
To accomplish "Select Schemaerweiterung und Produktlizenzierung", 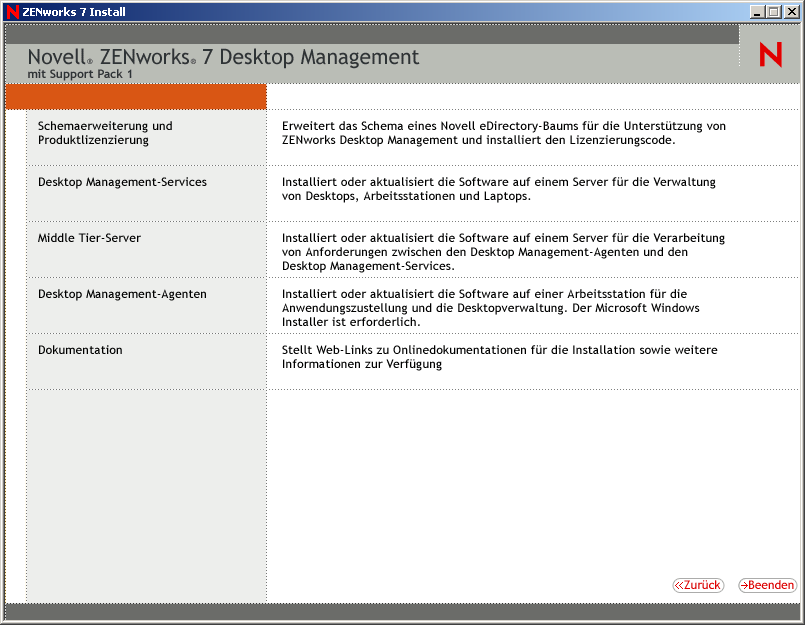I will coord(105,132).
